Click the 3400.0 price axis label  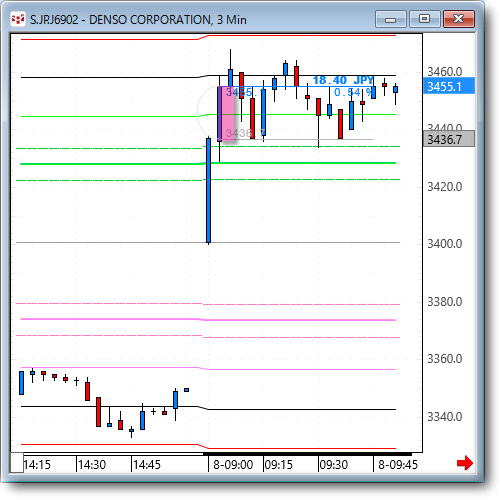coord(445,244)
